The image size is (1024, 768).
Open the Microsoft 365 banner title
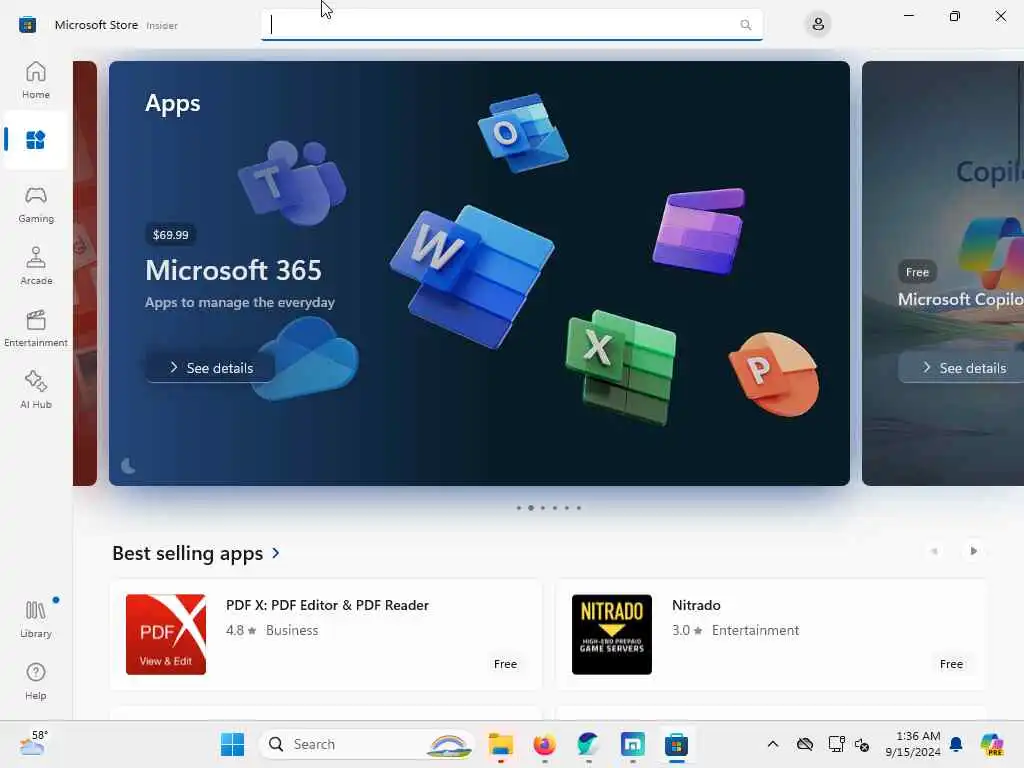(233, 270)
